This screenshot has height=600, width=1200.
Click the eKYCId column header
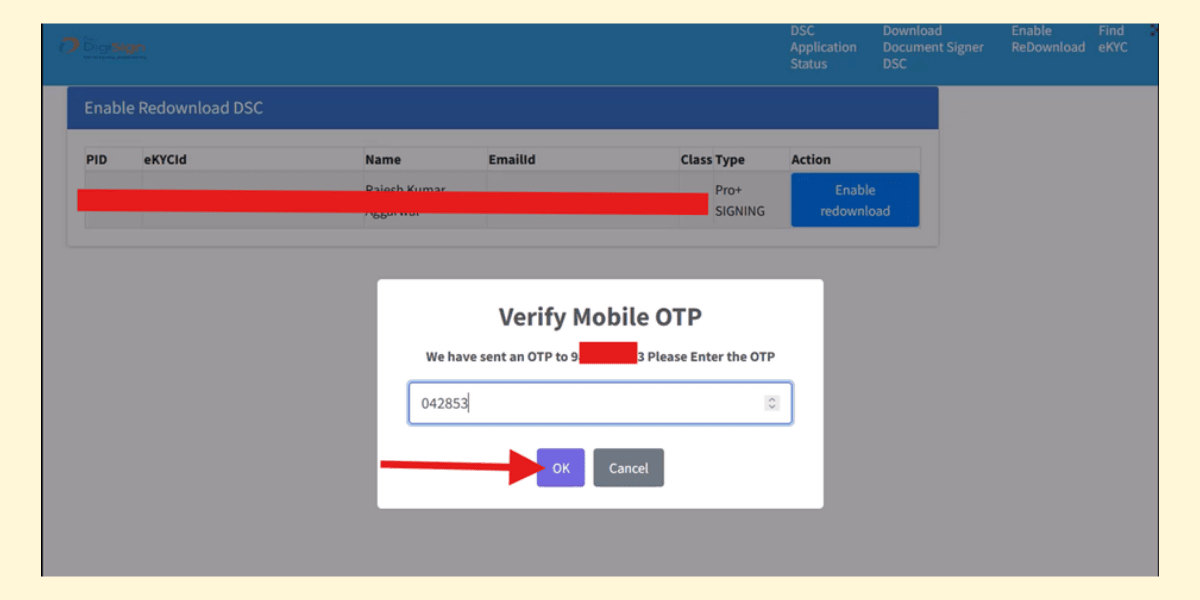coord(166,159)
